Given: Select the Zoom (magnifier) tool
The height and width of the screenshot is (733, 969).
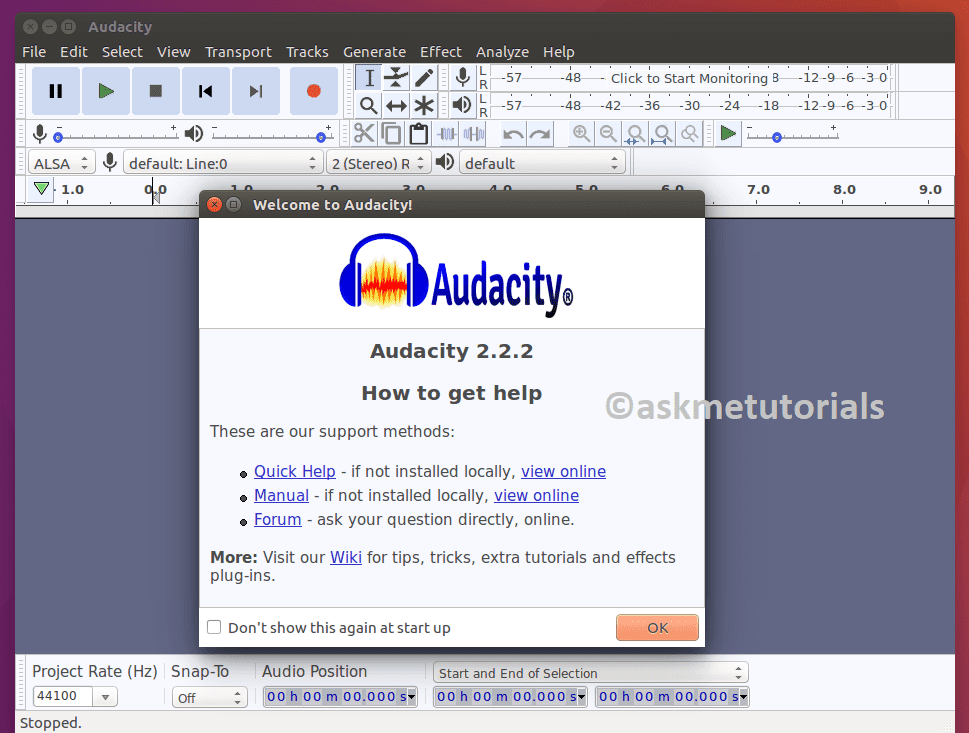Looking at the screenshot, I should 369,106.
